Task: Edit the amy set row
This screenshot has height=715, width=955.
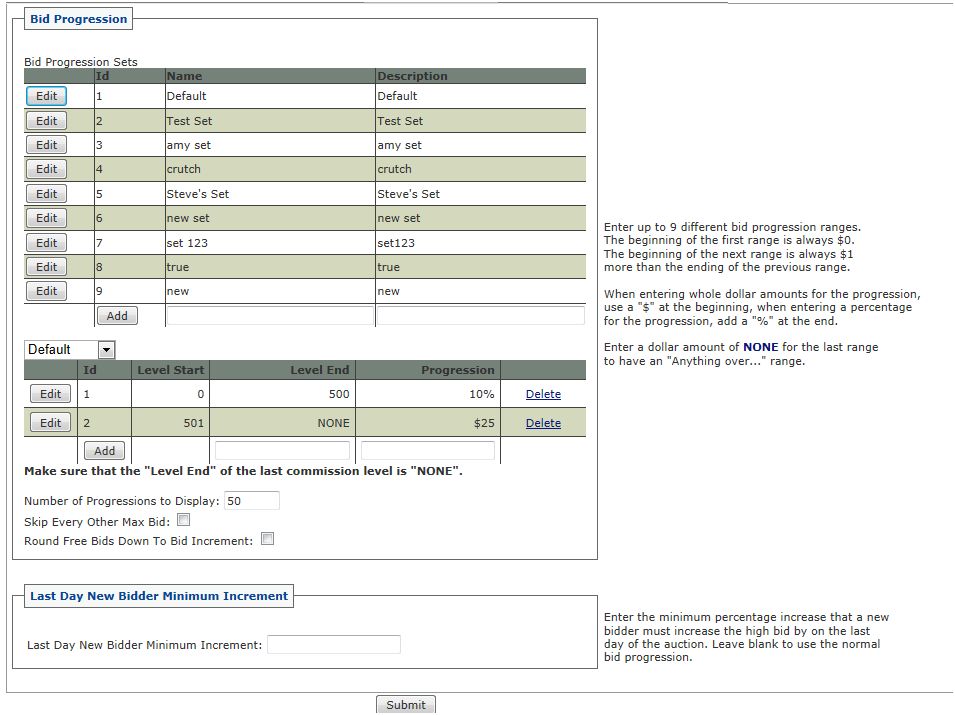Action: click(46, 145)
